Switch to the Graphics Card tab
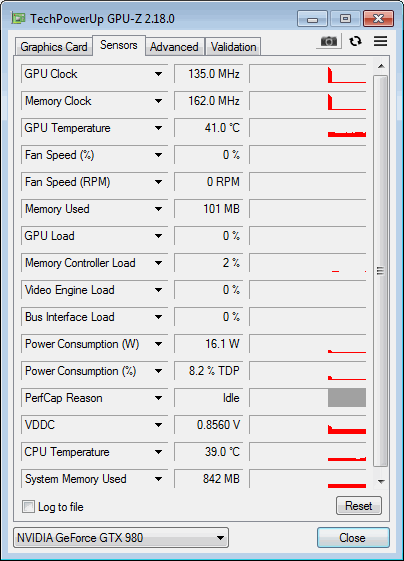This screenshot has height=561, width=404. (54, 47)
